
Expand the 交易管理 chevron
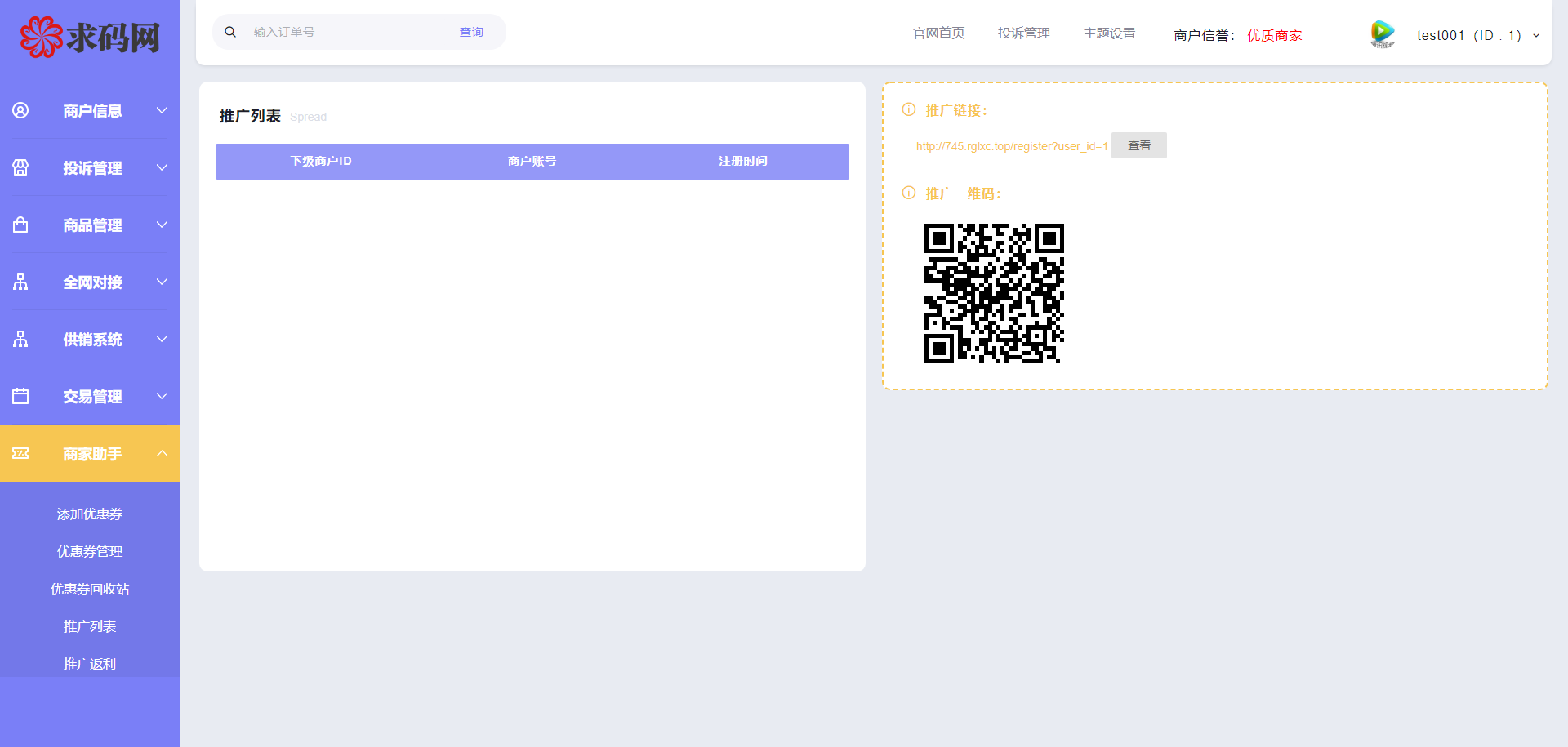[x=162, y=396]
